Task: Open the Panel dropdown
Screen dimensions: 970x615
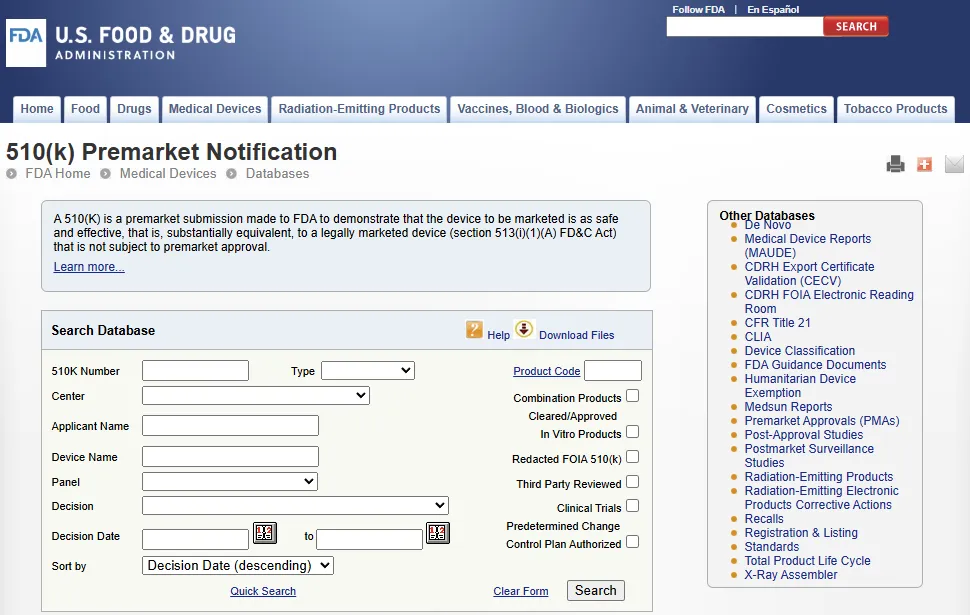Action: coord(230,481)
